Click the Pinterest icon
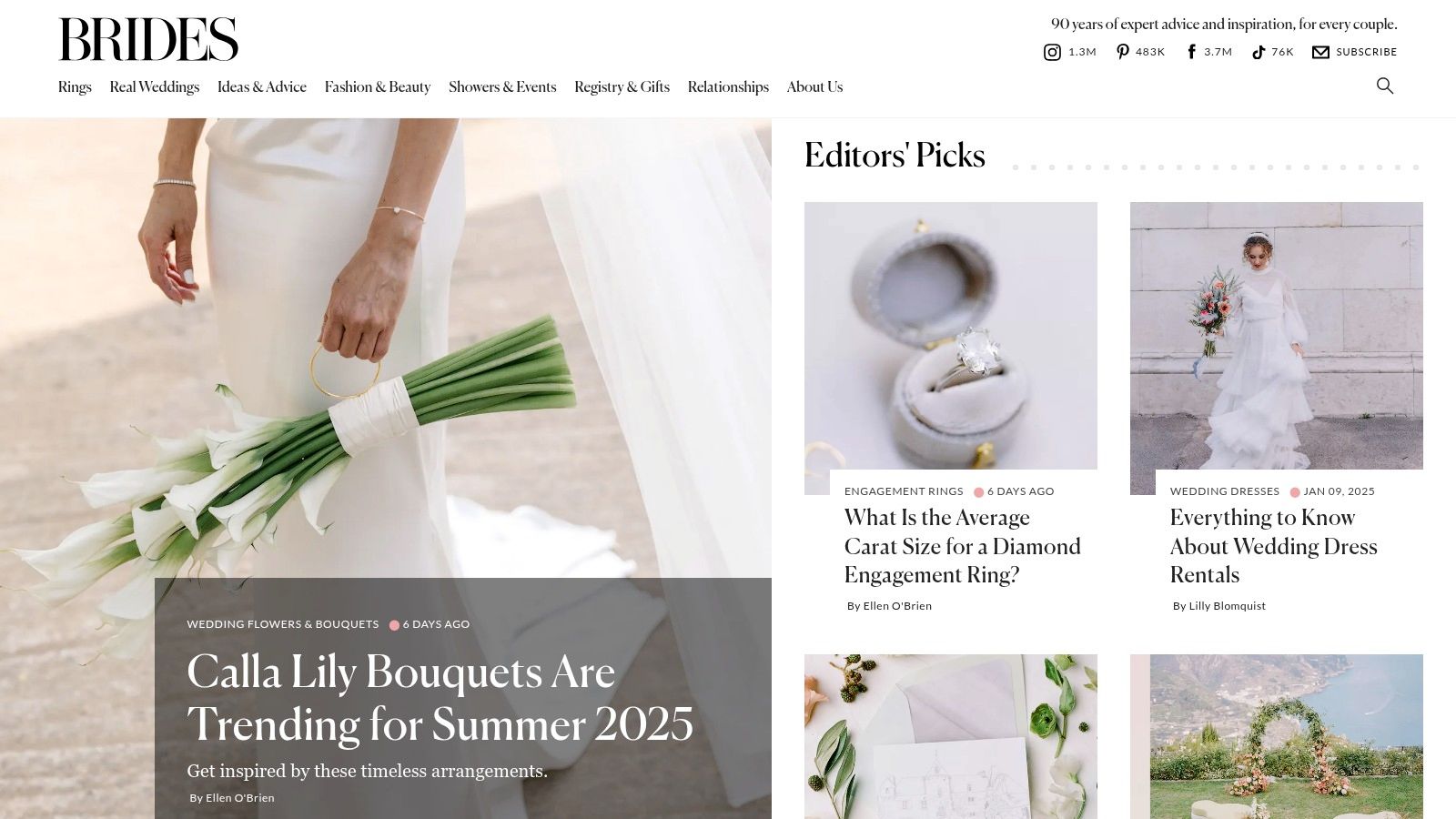The height and width of the screenshot is (819, 1456). point(1123,52)
